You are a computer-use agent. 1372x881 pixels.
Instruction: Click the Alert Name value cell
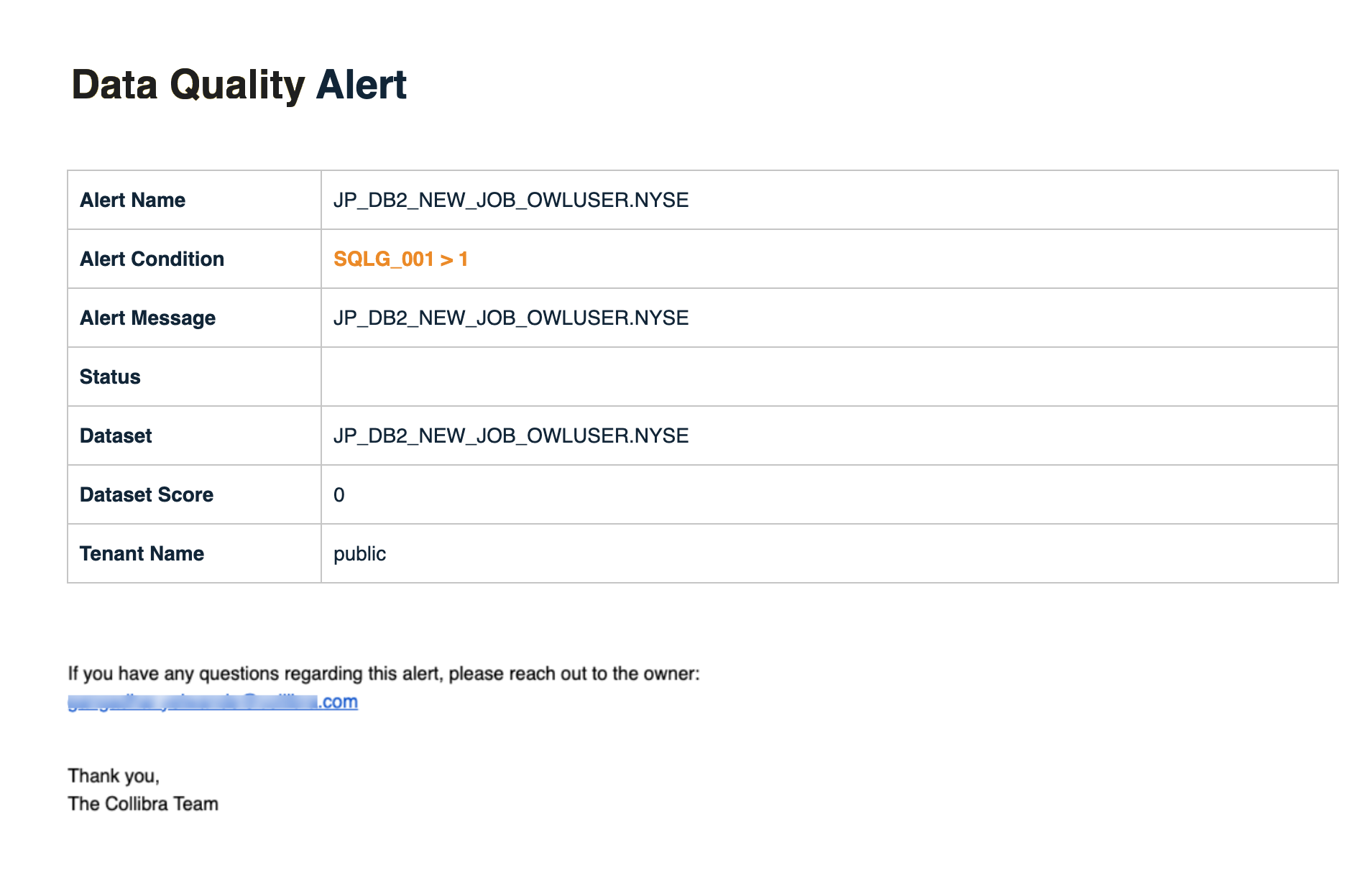pos(511,200)
